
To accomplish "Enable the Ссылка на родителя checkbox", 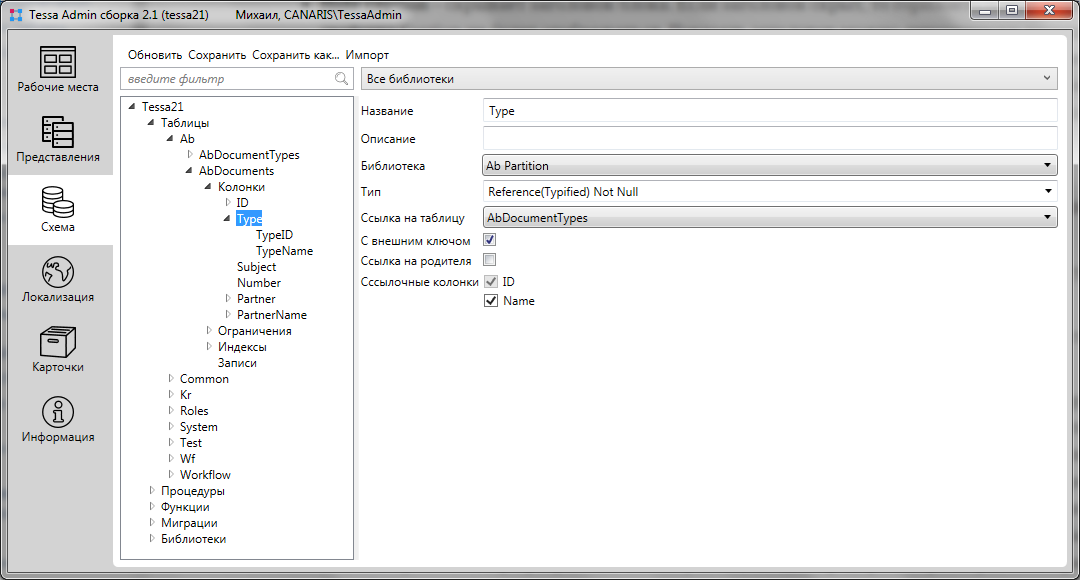I will tap(490, 260).
